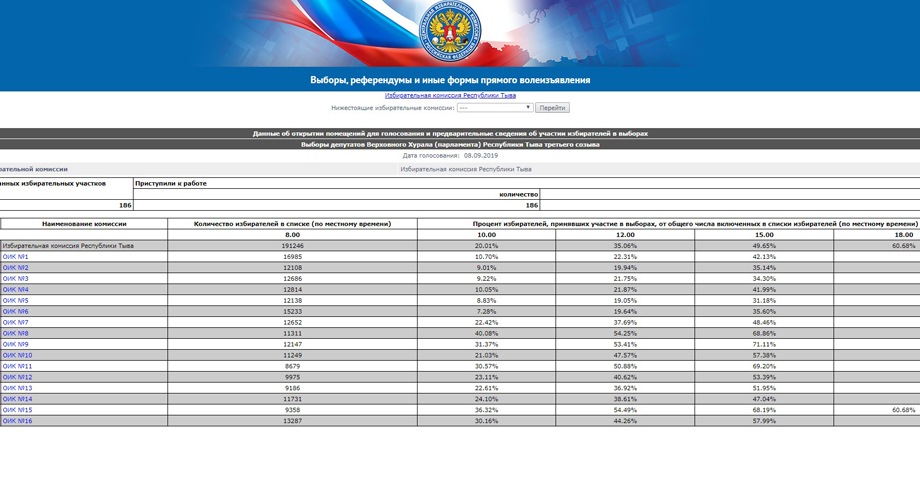Open the Избирательная комиссия Республики Тыва link
Screen dimensions: 920x480
click(x=450, y=95)
